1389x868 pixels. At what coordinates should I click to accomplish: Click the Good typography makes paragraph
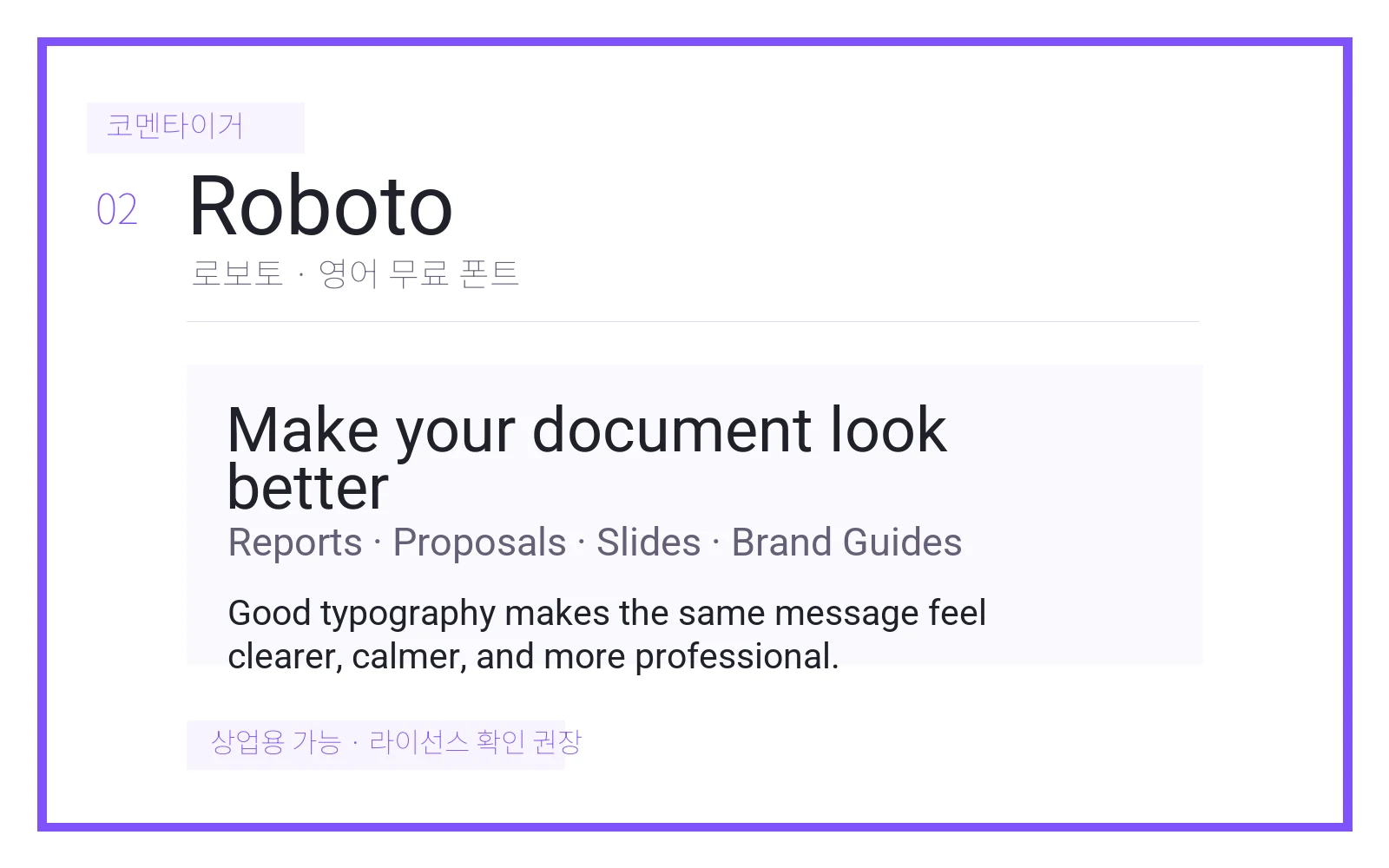point(607,635)
